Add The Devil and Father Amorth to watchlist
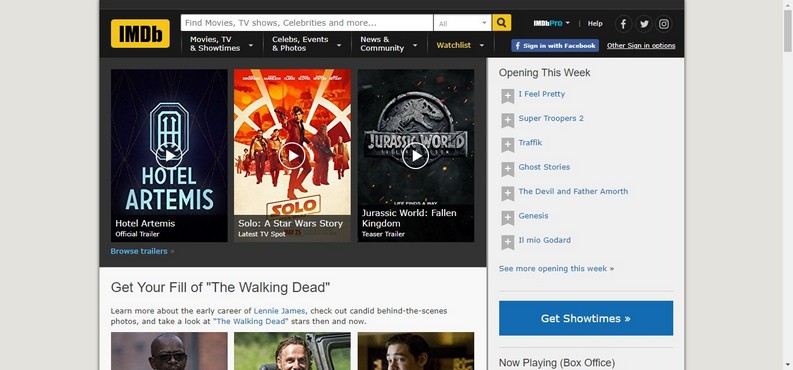 click(507, 193)
